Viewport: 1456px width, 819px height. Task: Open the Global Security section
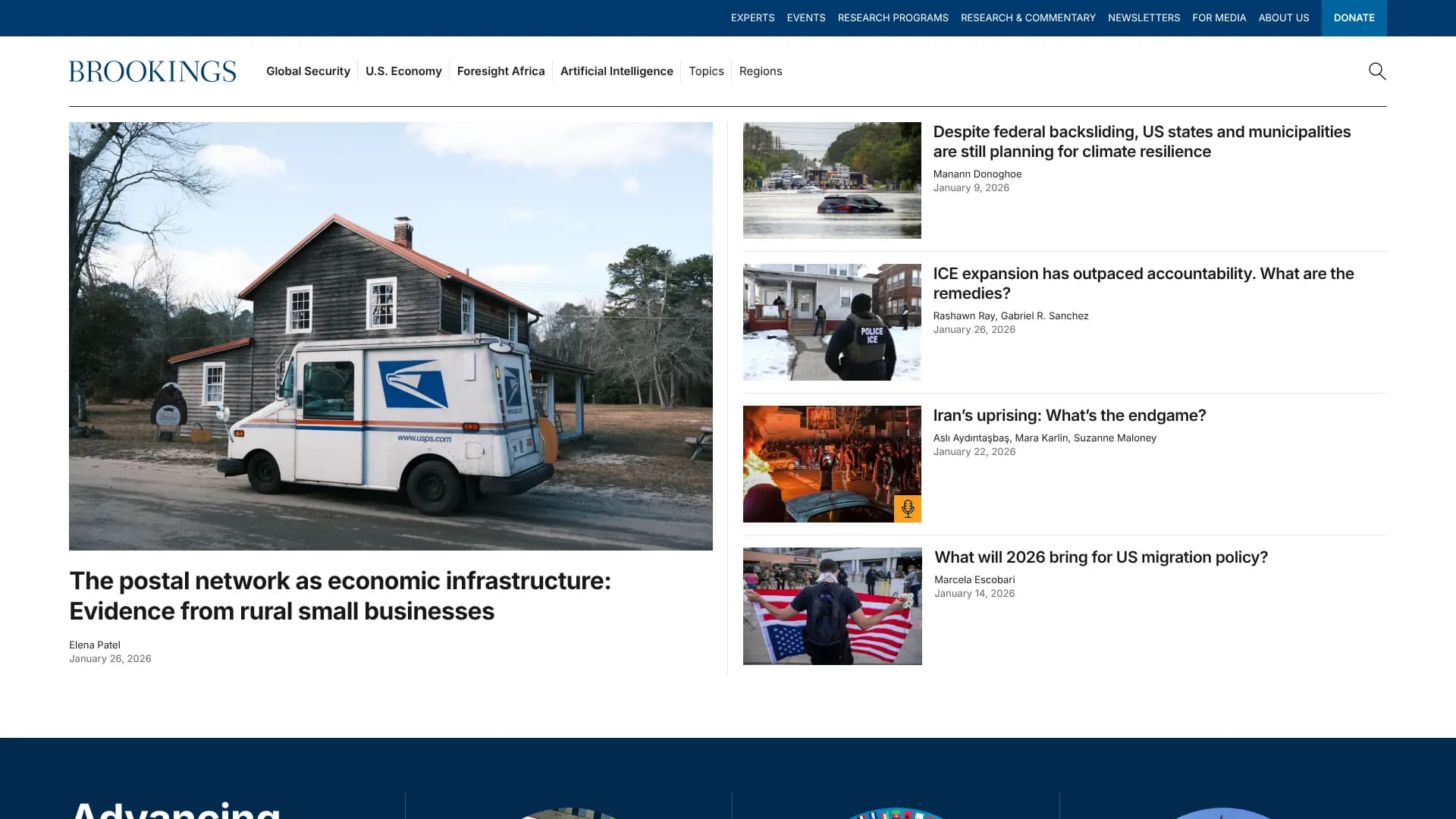click(308, 71)
